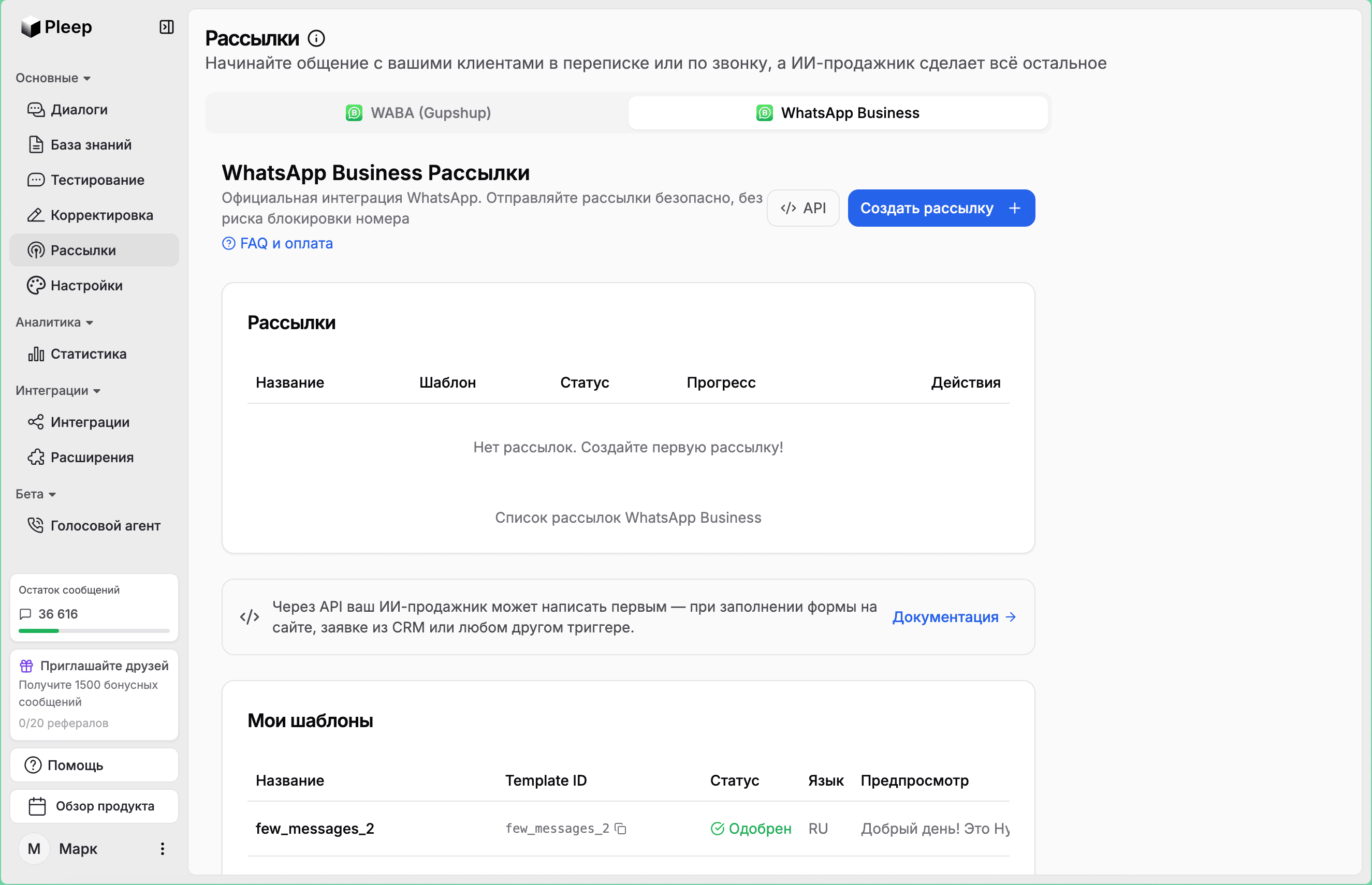
Task: Copy the few_messages_2 Template ID
Action: (x=621, y=829)
